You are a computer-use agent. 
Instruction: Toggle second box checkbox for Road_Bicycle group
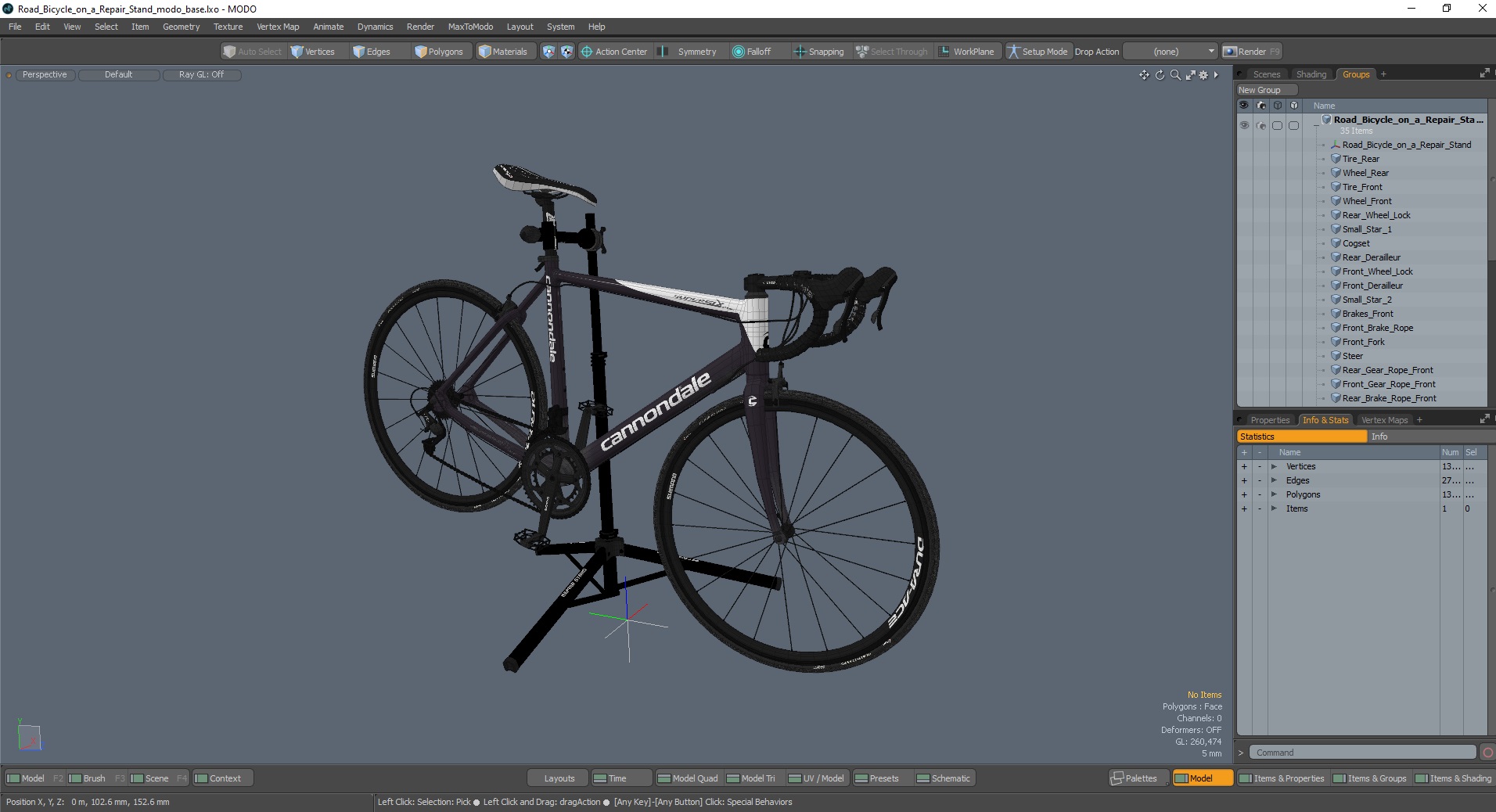pyautogui.click(x=1293, y=125)
